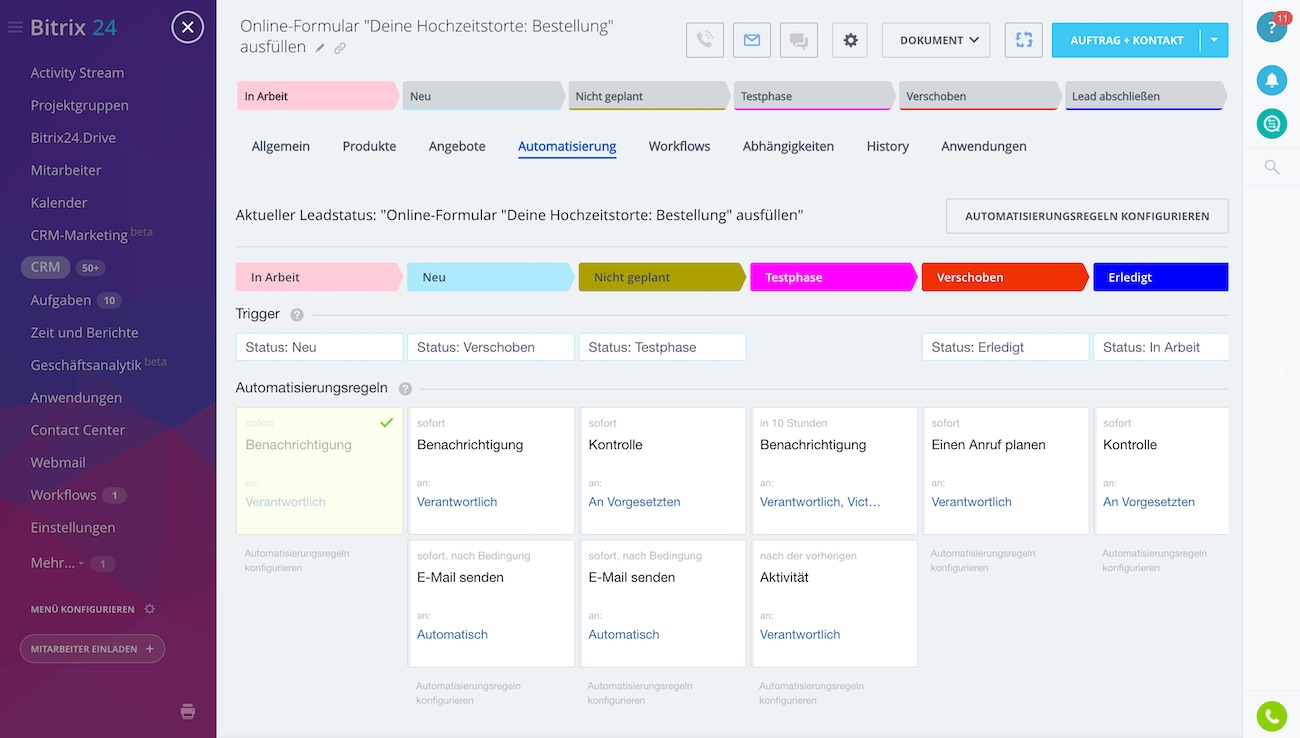Viewport: 1300px width, 738px height.
Task: Select the magenta Testphase status stage
Action: click(832, 277)
